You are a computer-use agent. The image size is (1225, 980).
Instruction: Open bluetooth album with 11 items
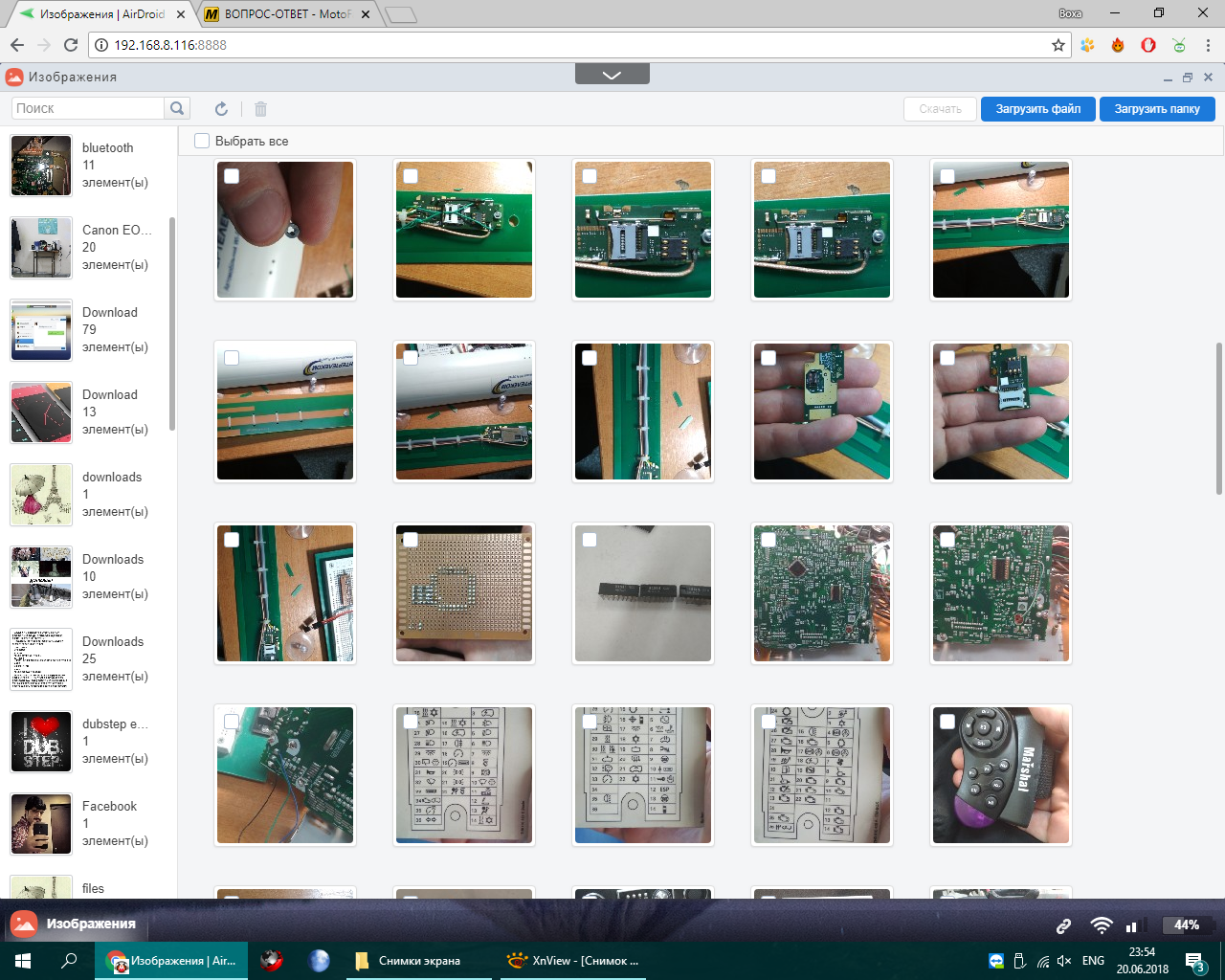click(x=89, y=166)
